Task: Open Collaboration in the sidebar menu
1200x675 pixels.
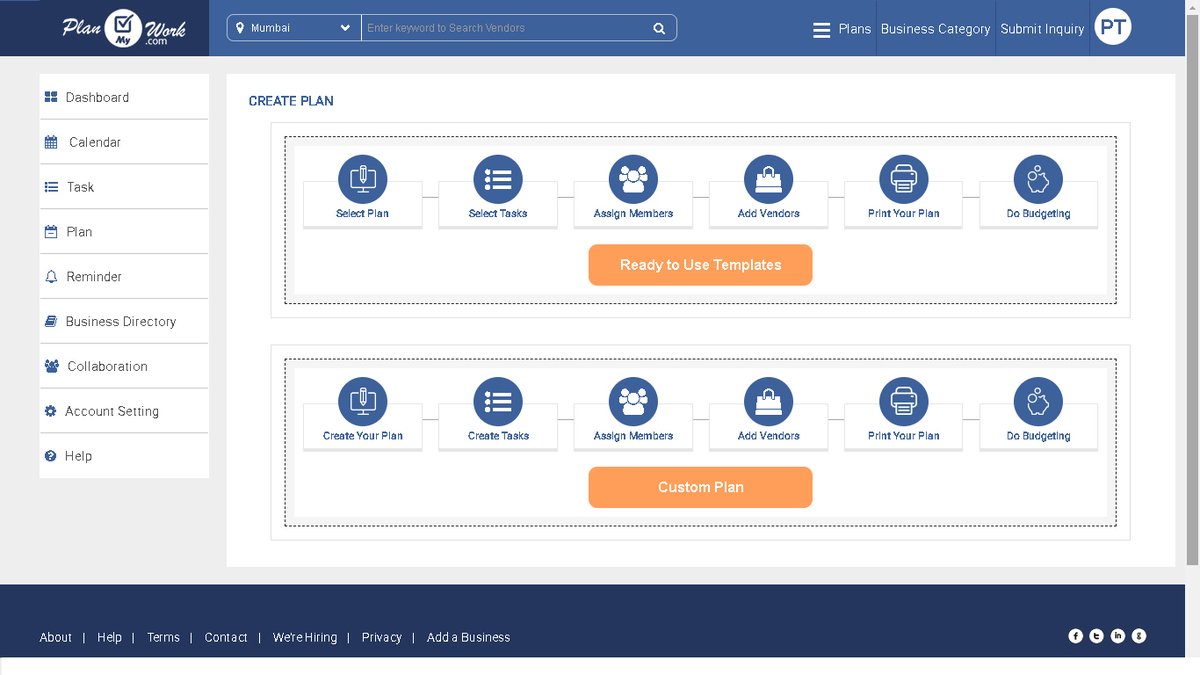Action: [x=124, y=366]
